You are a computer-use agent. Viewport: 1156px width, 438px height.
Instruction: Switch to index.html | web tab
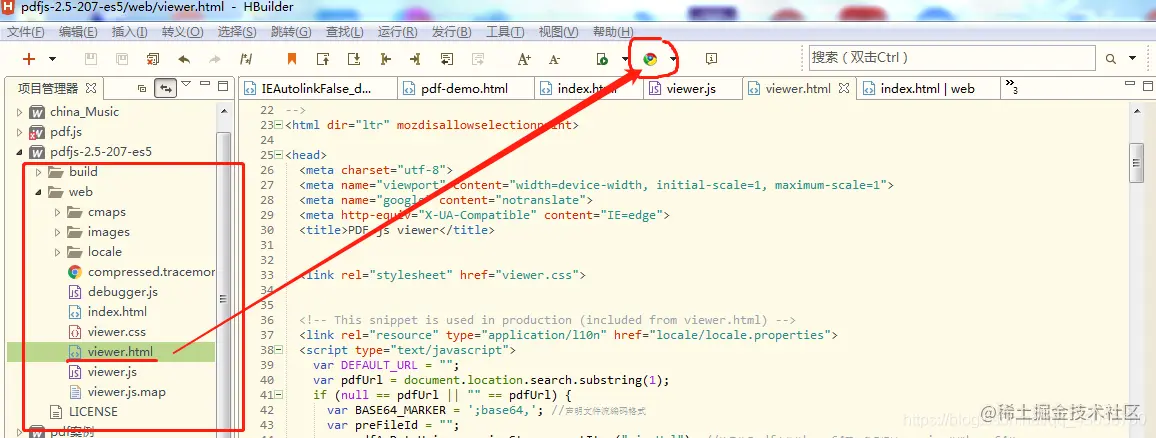click(927, 88)
